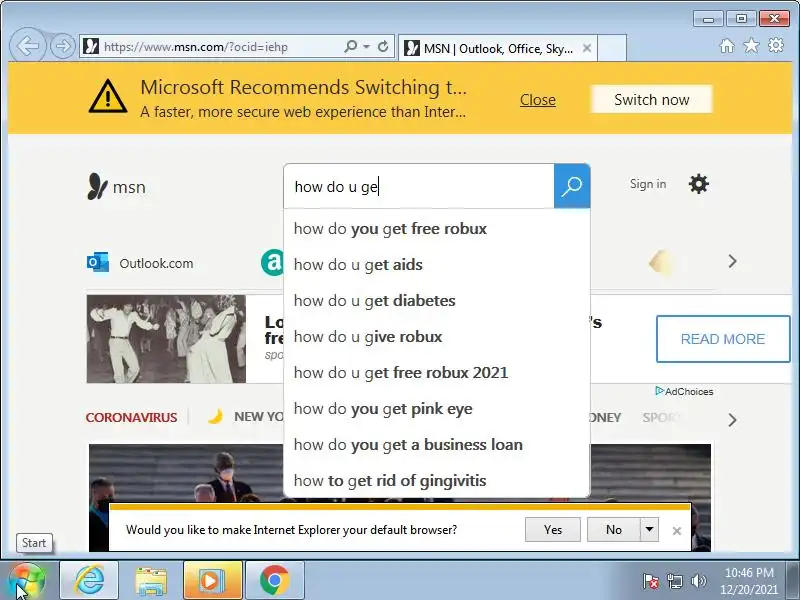Open a new blank tab

pyautogui.click(x=612, y=48)
